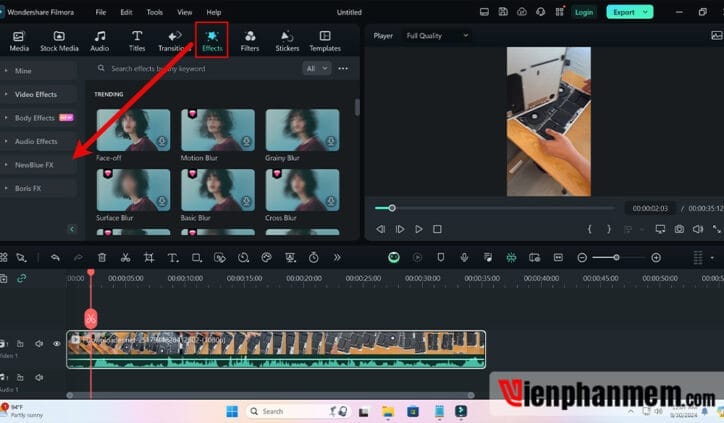Select the Face-off effect thumbnail

coord(133,130)
